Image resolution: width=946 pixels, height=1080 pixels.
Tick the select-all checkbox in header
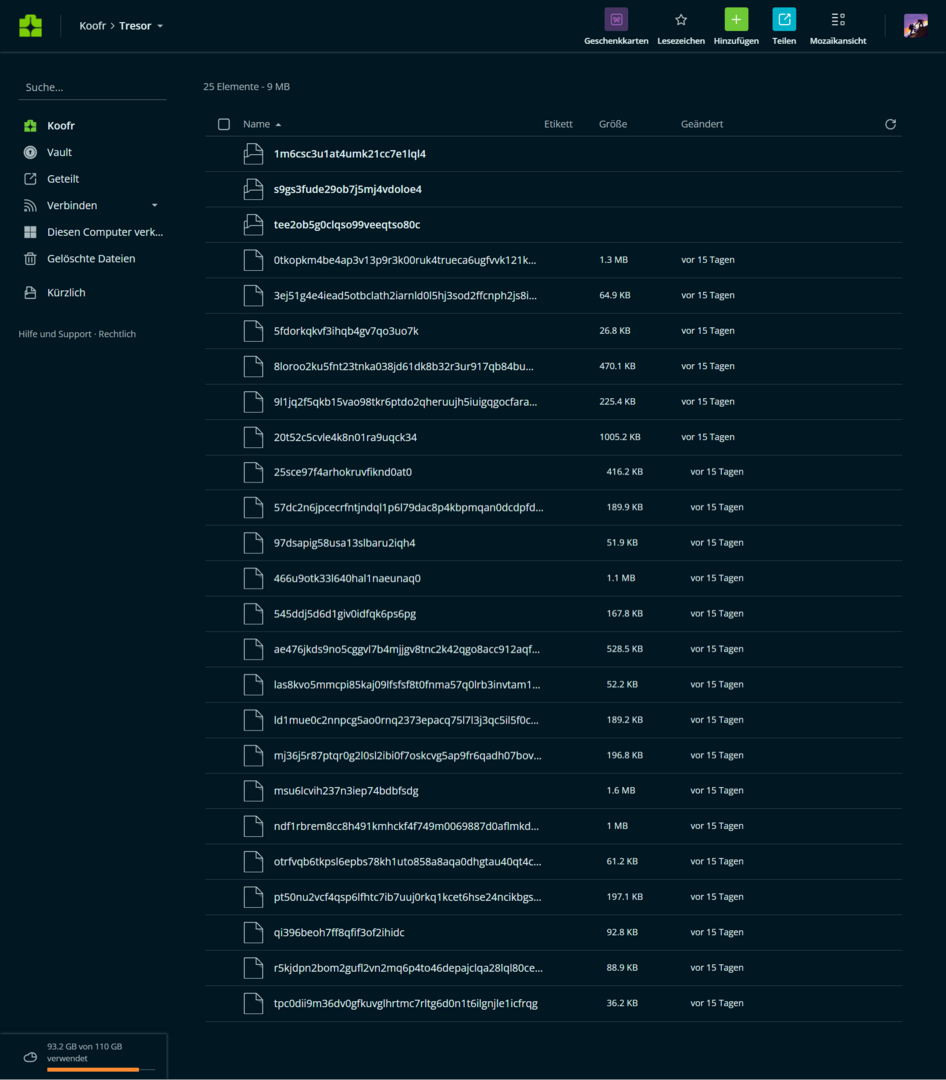[224, 124]
